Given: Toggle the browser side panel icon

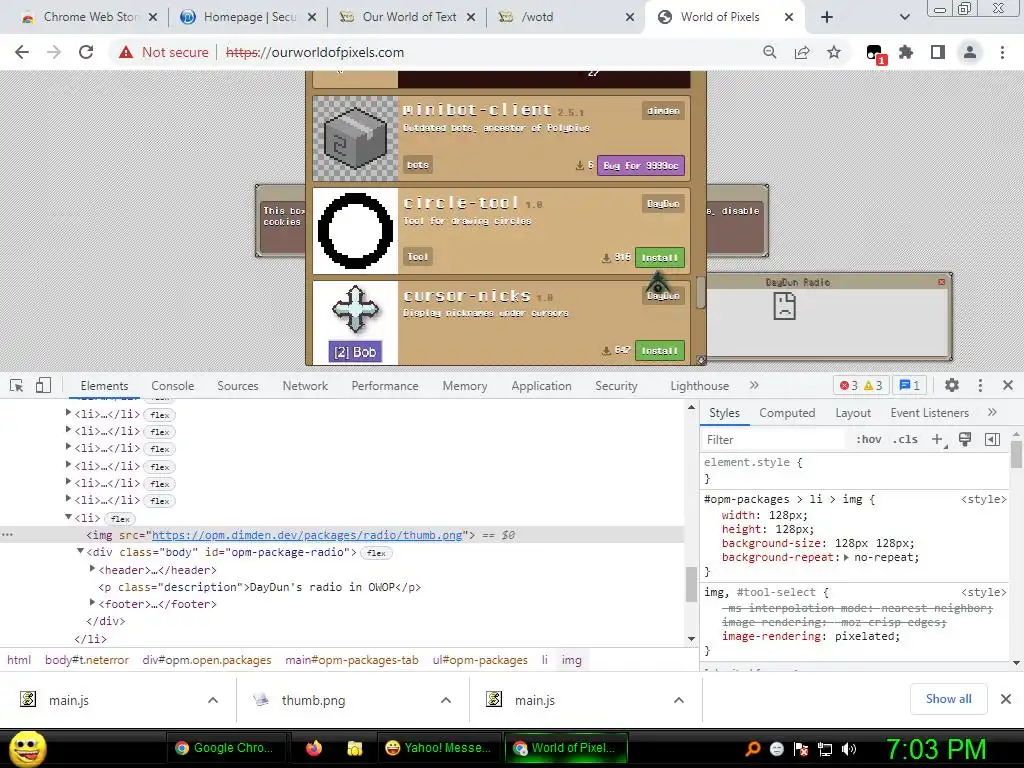Looking at the screenshot, I should pos(938,52).
